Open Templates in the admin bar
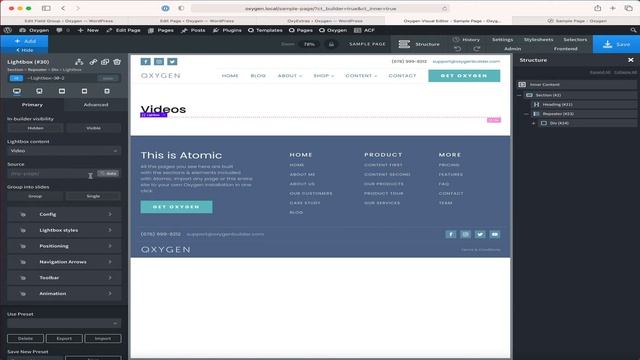640x360 pixels. (265, 30)
